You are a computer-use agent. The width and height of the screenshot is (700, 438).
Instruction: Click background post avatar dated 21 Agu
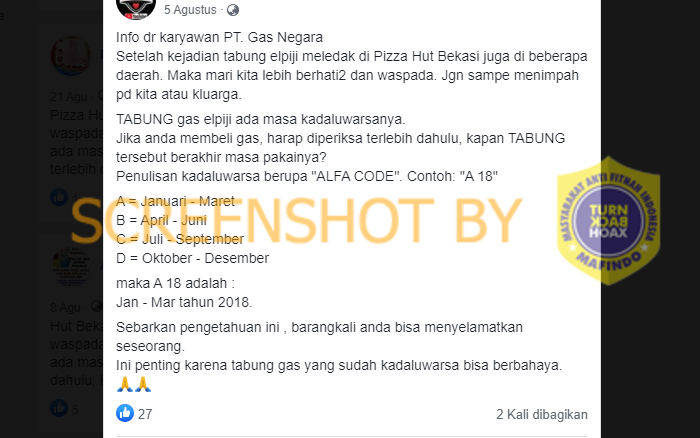pyautogui.click(x=71, y=55)
